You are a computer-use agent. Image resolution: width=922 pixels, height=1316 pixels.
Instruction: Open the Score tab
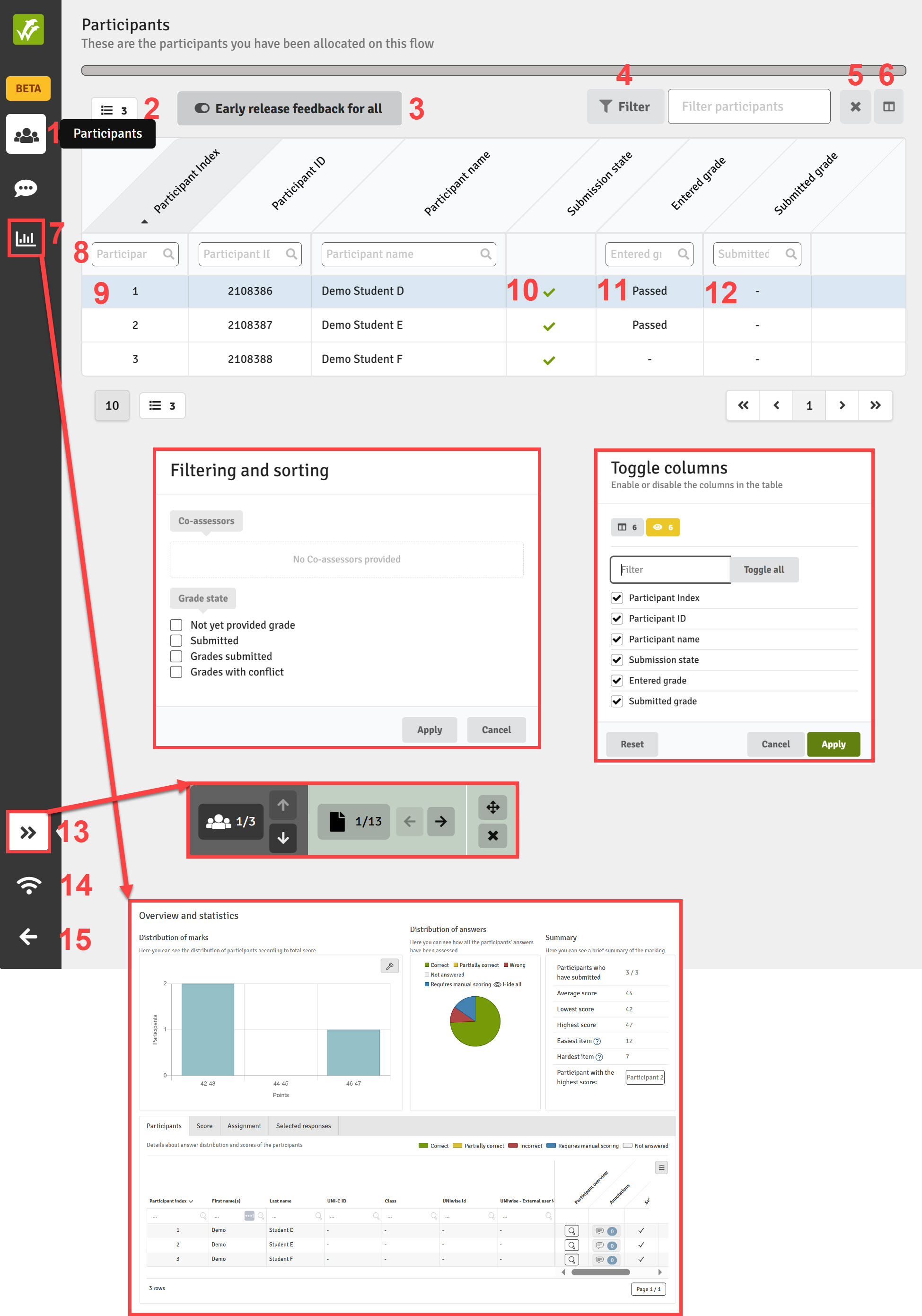coord(204,1126)
